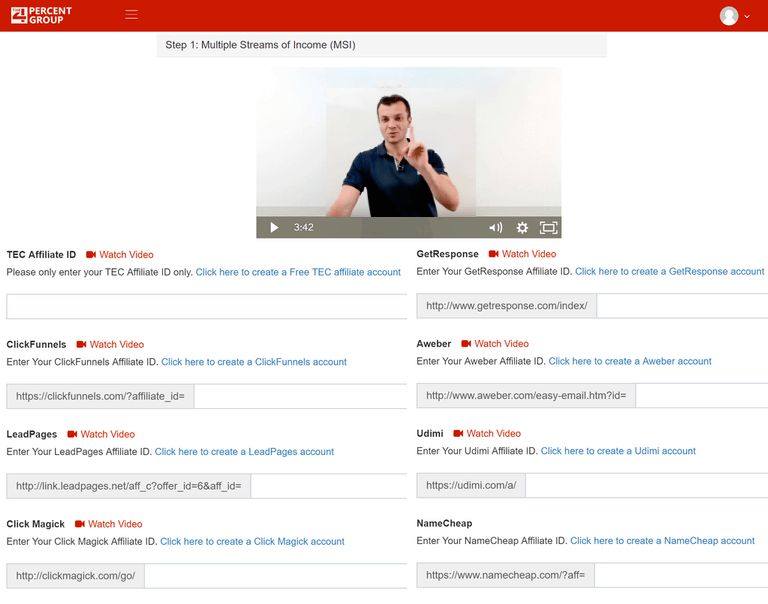The width and height of the screenshot is (768, 604).
Task: Click here to create a NameCheap account
Action: point(663,540)
